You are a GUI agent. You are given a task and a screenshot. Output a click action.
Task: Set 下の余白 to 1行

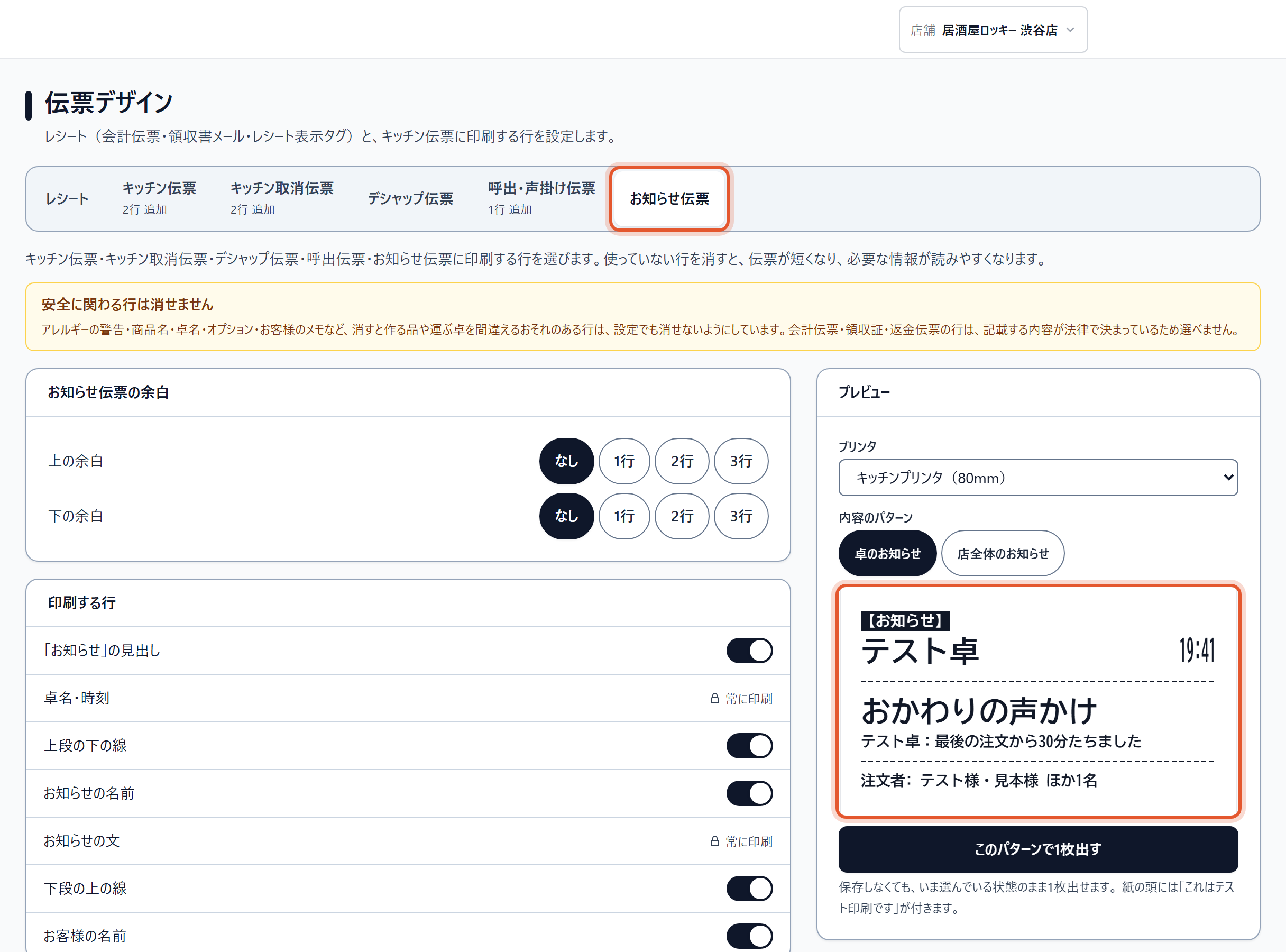(624, 516)
